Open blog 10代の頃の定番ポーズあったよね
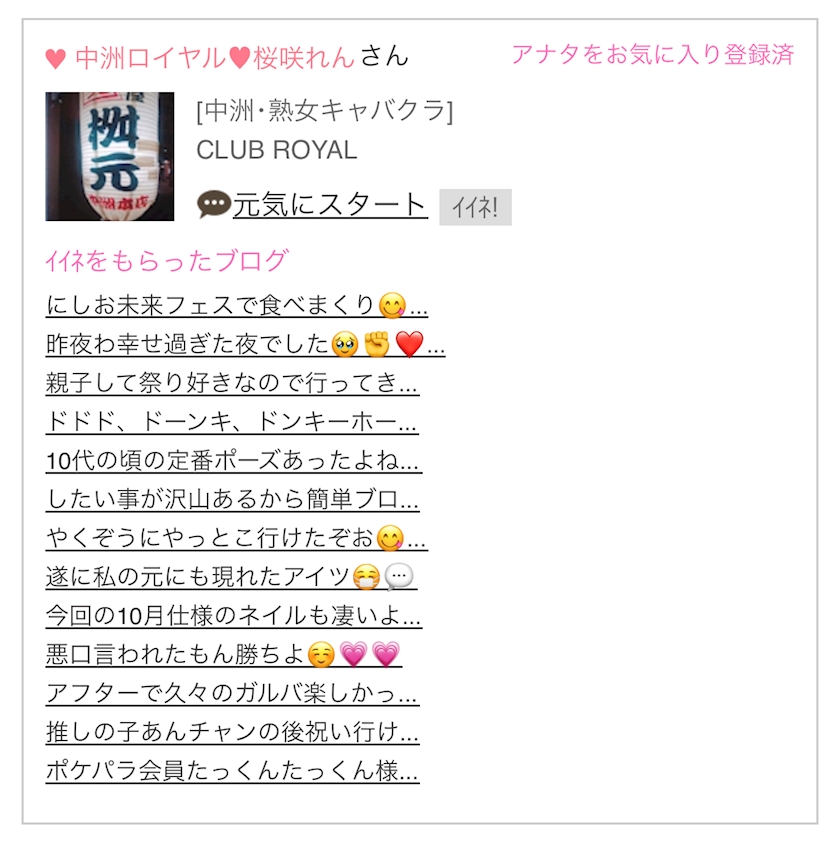Viewport: 840px width, 844px height. pyautogui.click(x=234, y=460)
